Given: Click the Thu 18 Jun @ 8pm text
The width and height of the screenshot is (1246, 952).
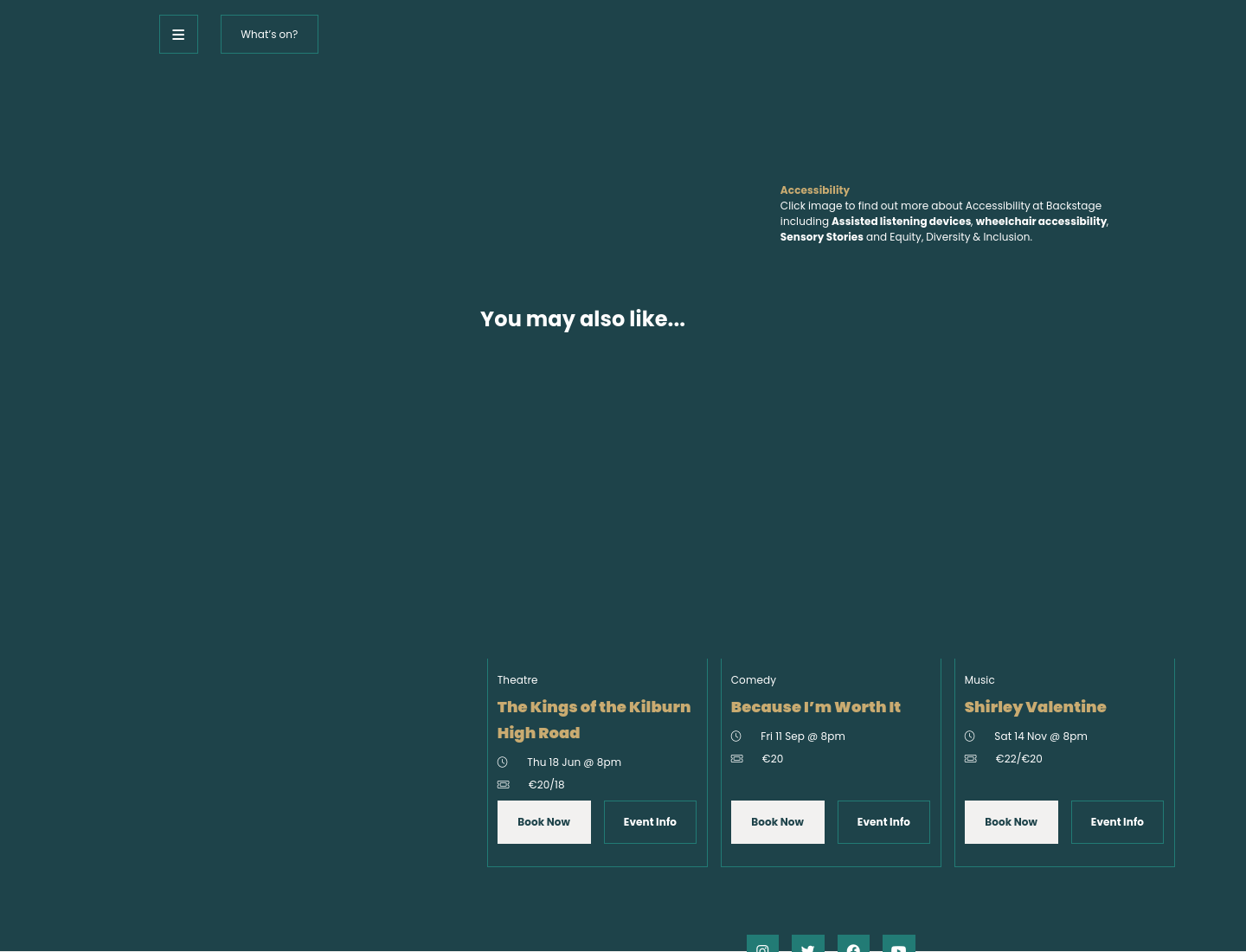Looking at the screenshot, I should (x=574, y=762).
